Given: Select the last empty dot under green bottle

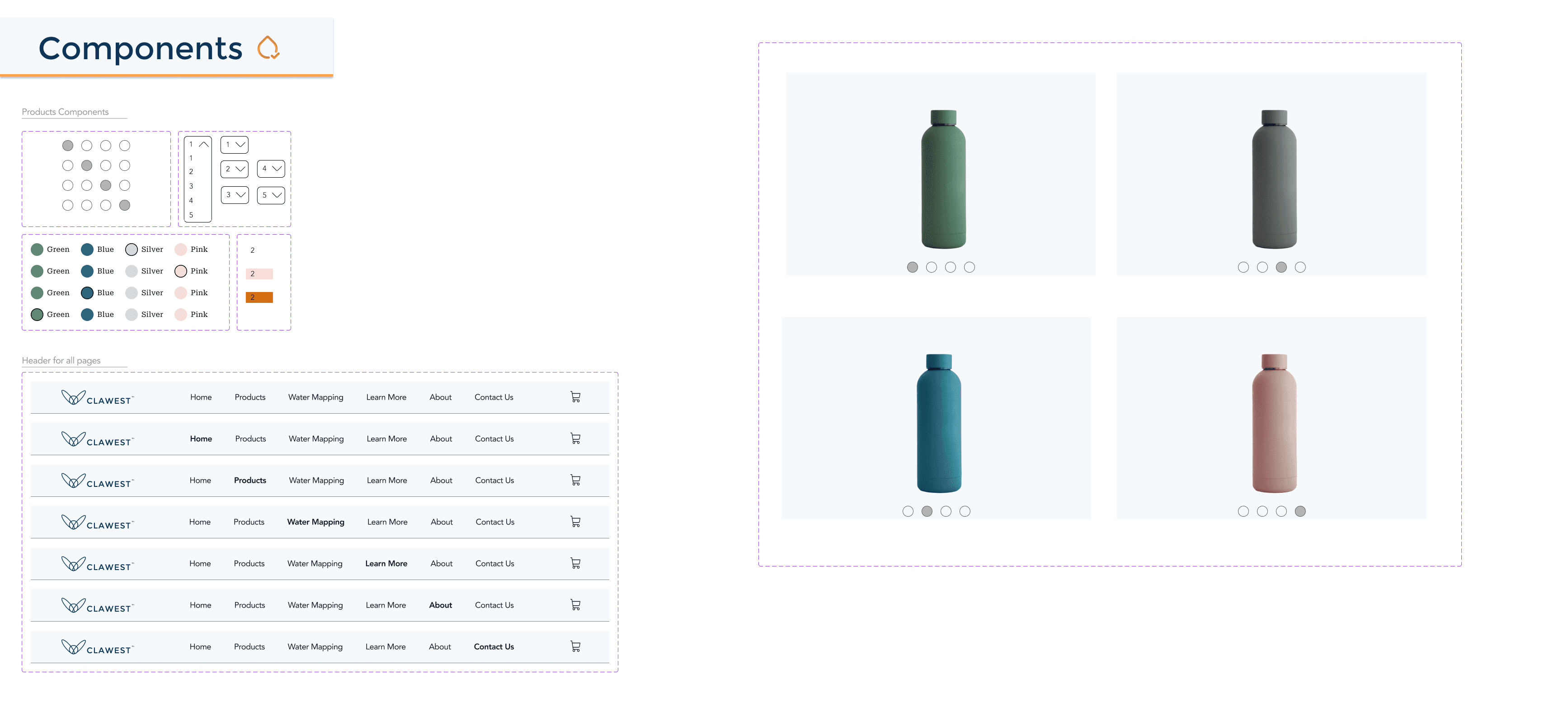Looking at the screenshot, I should pyautogui.click(x=970, y=267).
